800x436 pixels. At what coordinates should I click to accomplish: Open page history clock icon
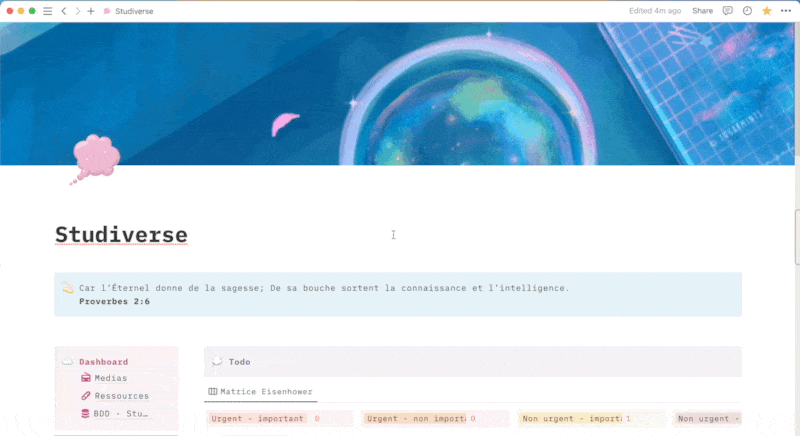point(747,11)
